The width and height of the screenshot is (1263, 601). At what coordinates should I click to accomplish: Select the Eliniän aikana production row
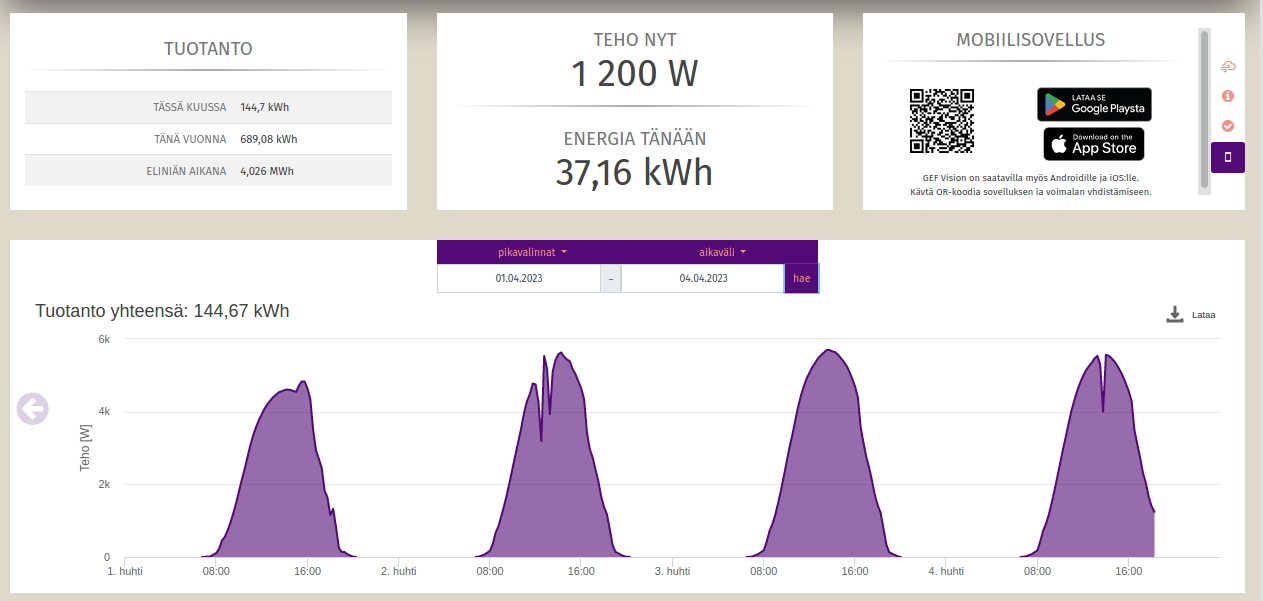point(208,171)
